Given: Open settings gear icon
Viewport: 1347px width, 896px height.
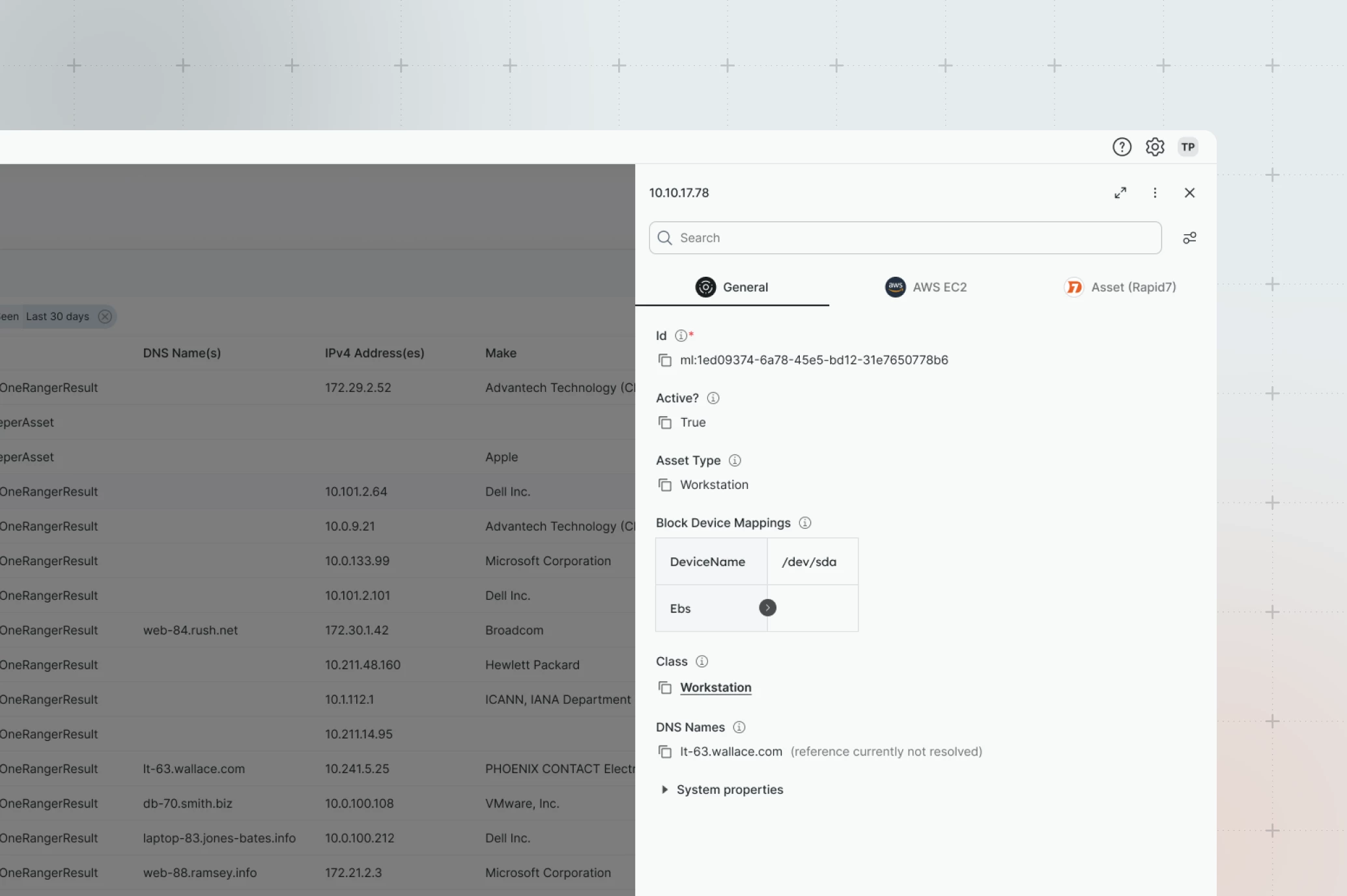Looking at the screenshot, I should pyautogui.click(x=1155, y=147).
